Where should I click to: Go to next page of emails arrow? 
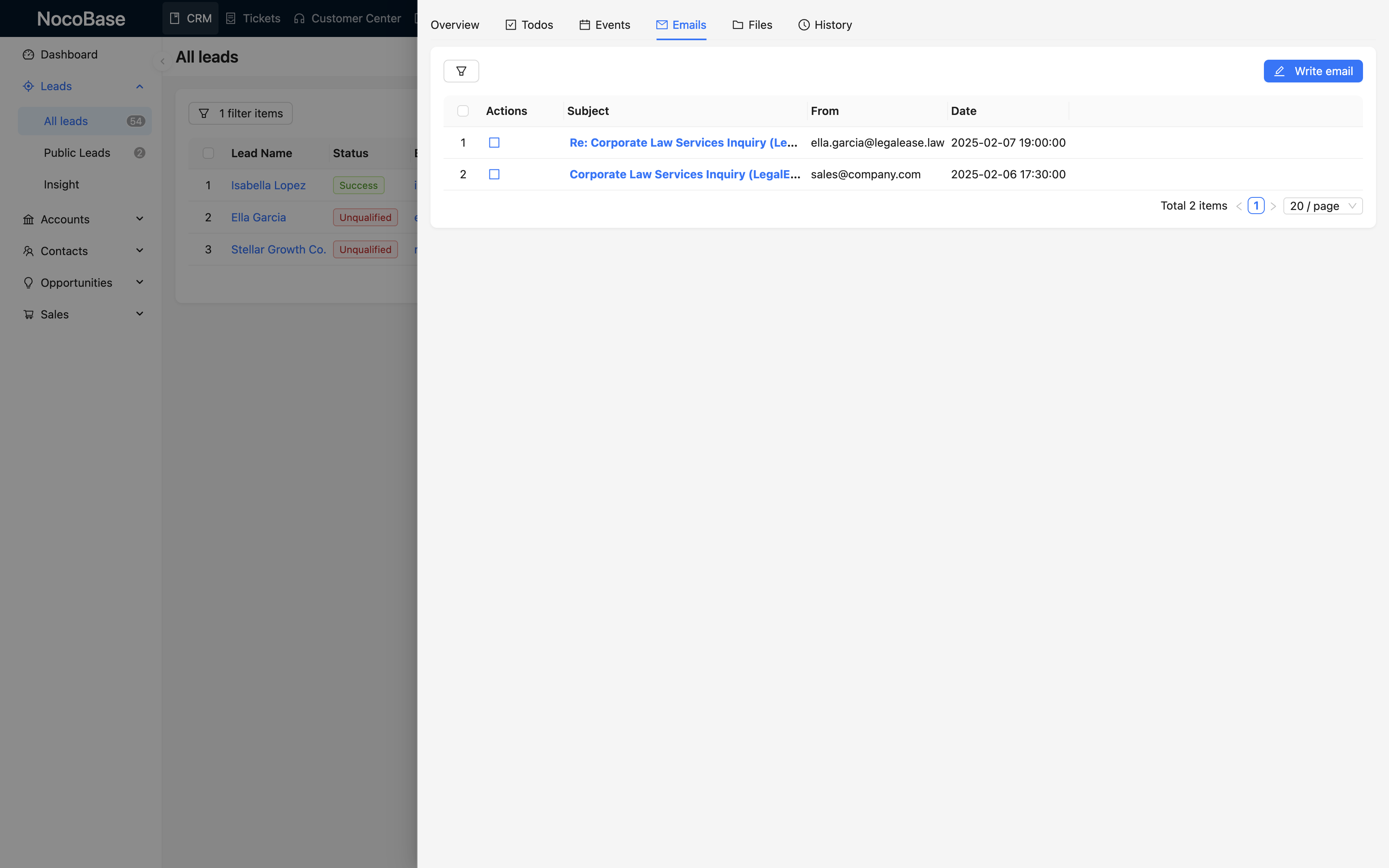tap(1273, 206)
